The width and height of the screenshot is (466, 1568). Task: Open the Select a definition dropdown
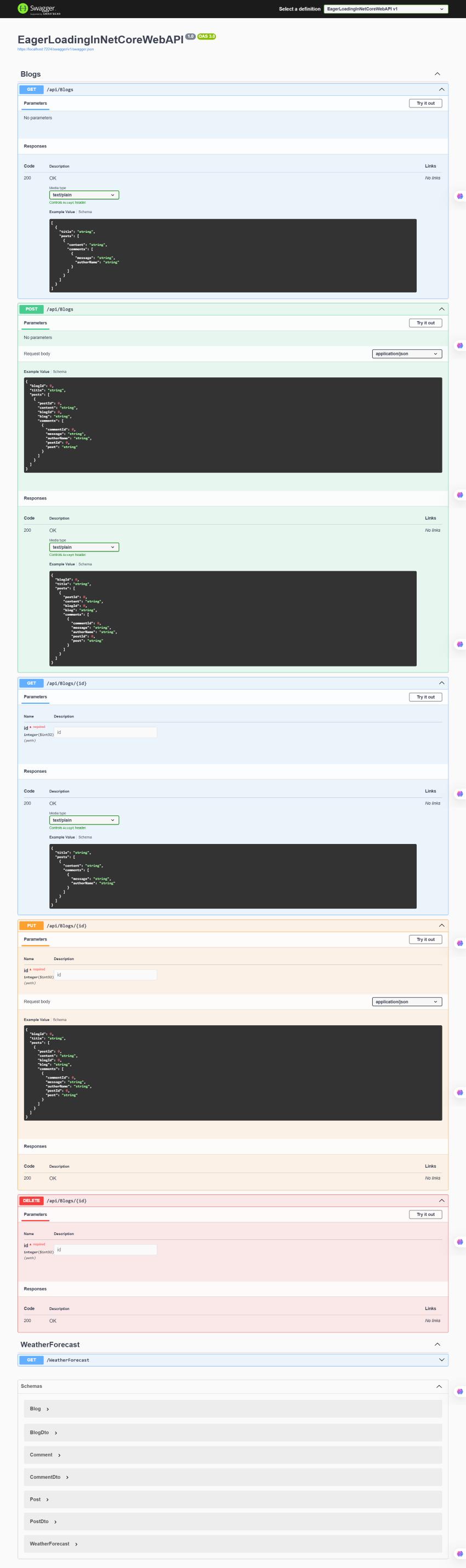point(385,9)
